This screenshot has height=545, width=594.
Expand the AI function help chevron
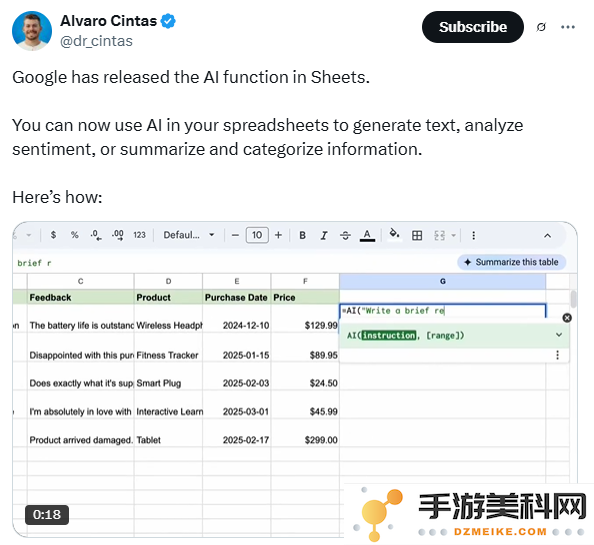click(559, 335)
